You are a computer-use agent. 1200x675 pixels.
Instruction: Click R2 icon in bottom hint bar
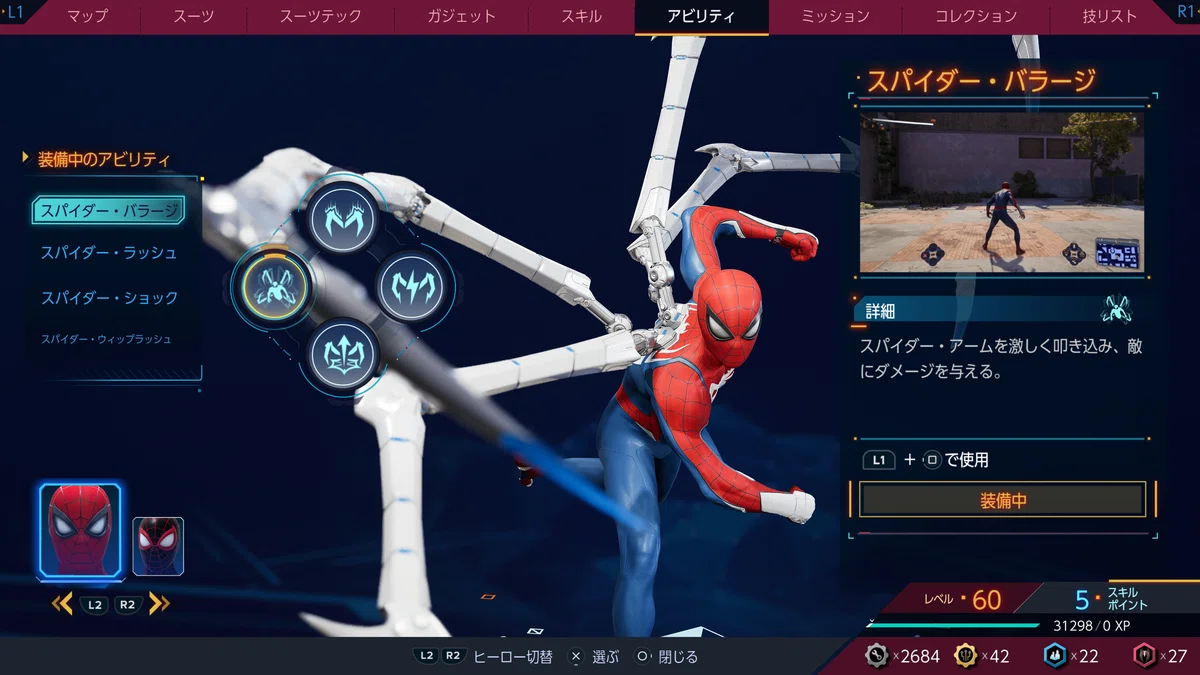tap(453, 657)
